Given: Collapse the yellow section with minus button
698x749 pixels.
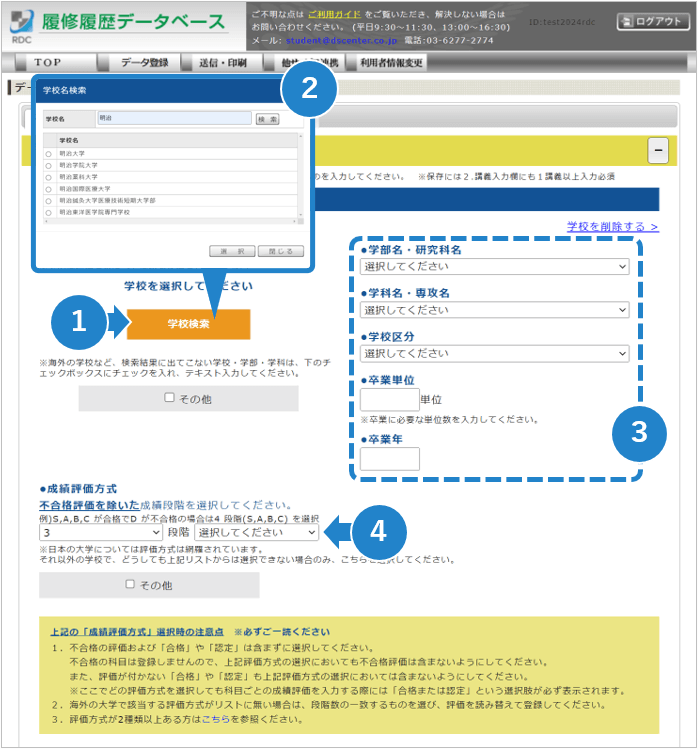Looking at the screenshot, I should [x=658, y=150].
